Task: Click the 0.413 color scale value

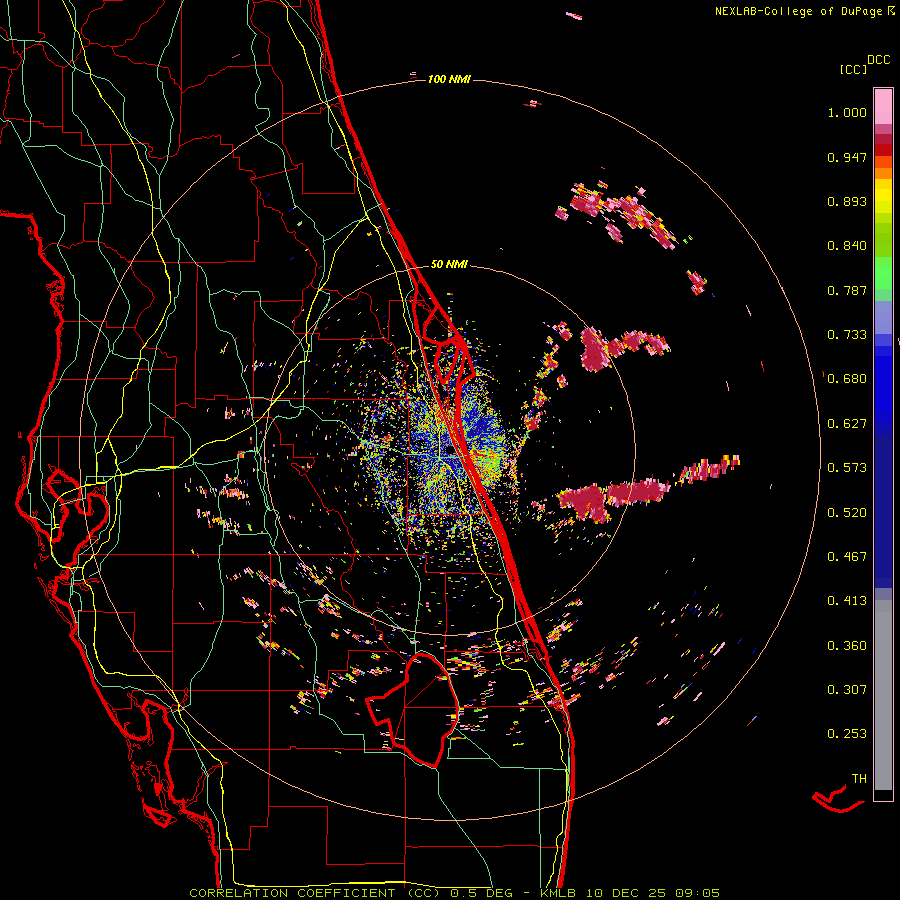Action: coord(847,601)
